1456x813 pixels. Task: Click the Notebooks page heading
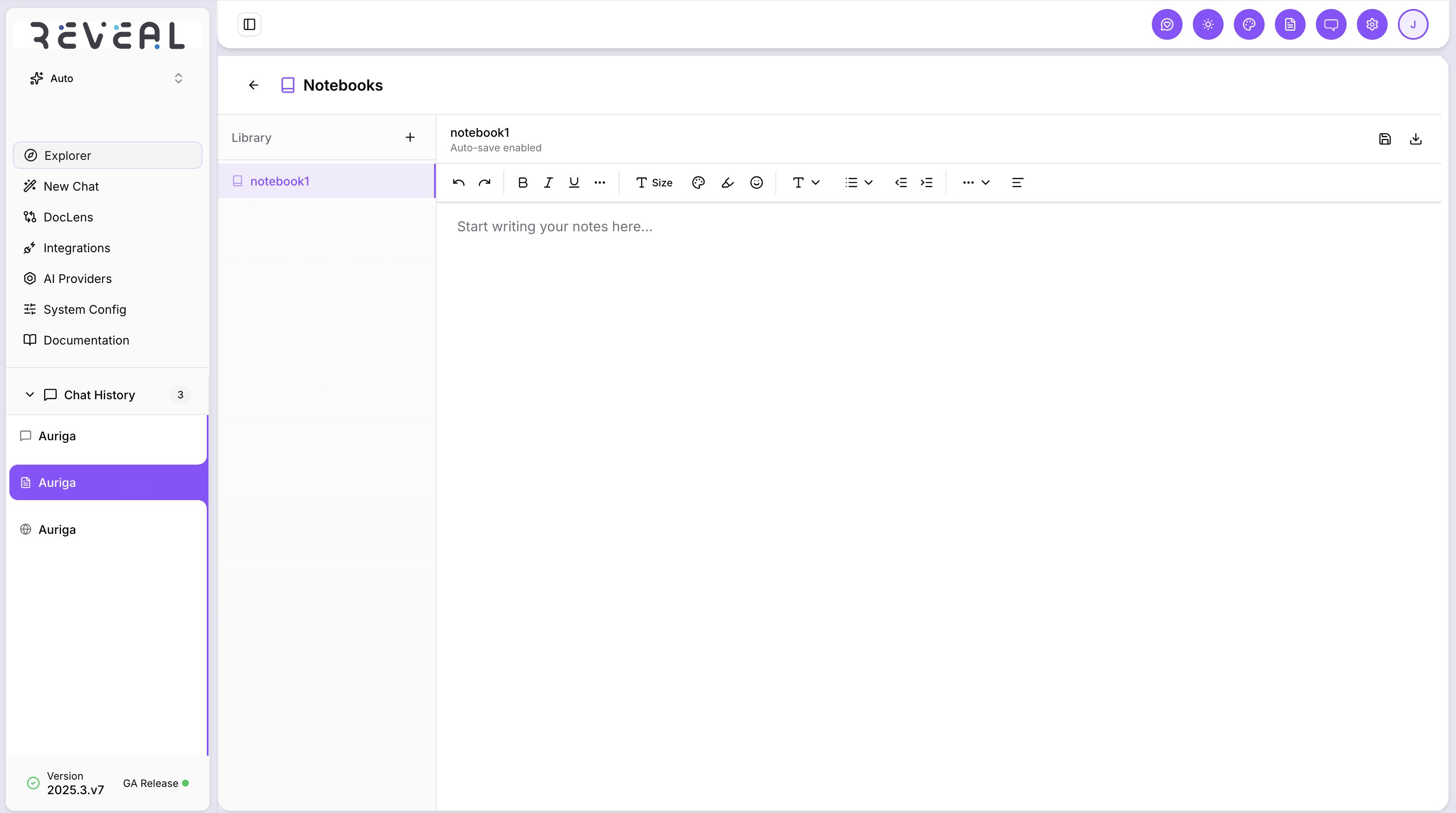click(x=343, y=85)
